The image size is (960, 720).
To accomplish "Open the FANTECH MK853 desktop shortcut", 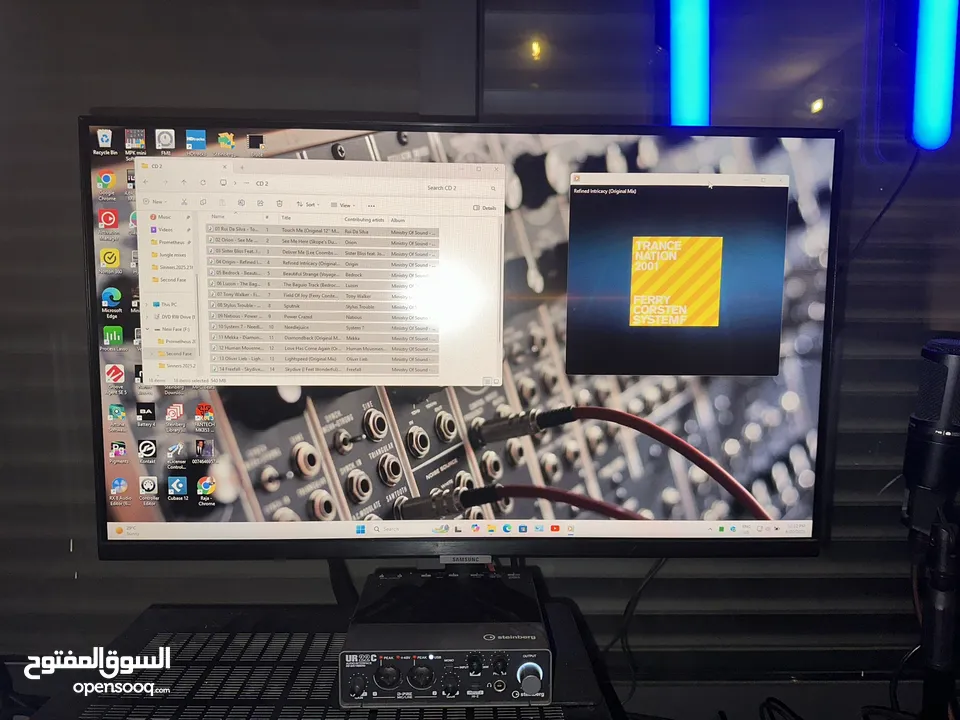I will click(x=204, y=418).
